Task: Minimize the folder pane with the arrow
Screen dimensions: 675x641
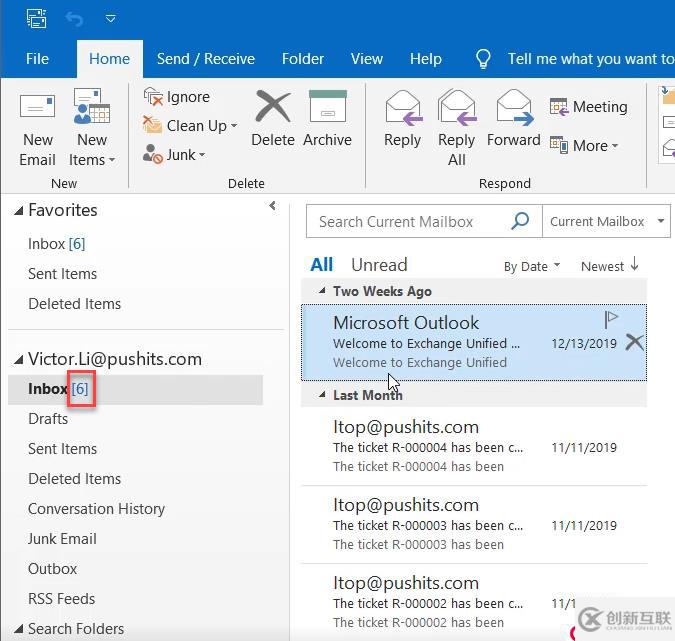Action: pos(272,206)
